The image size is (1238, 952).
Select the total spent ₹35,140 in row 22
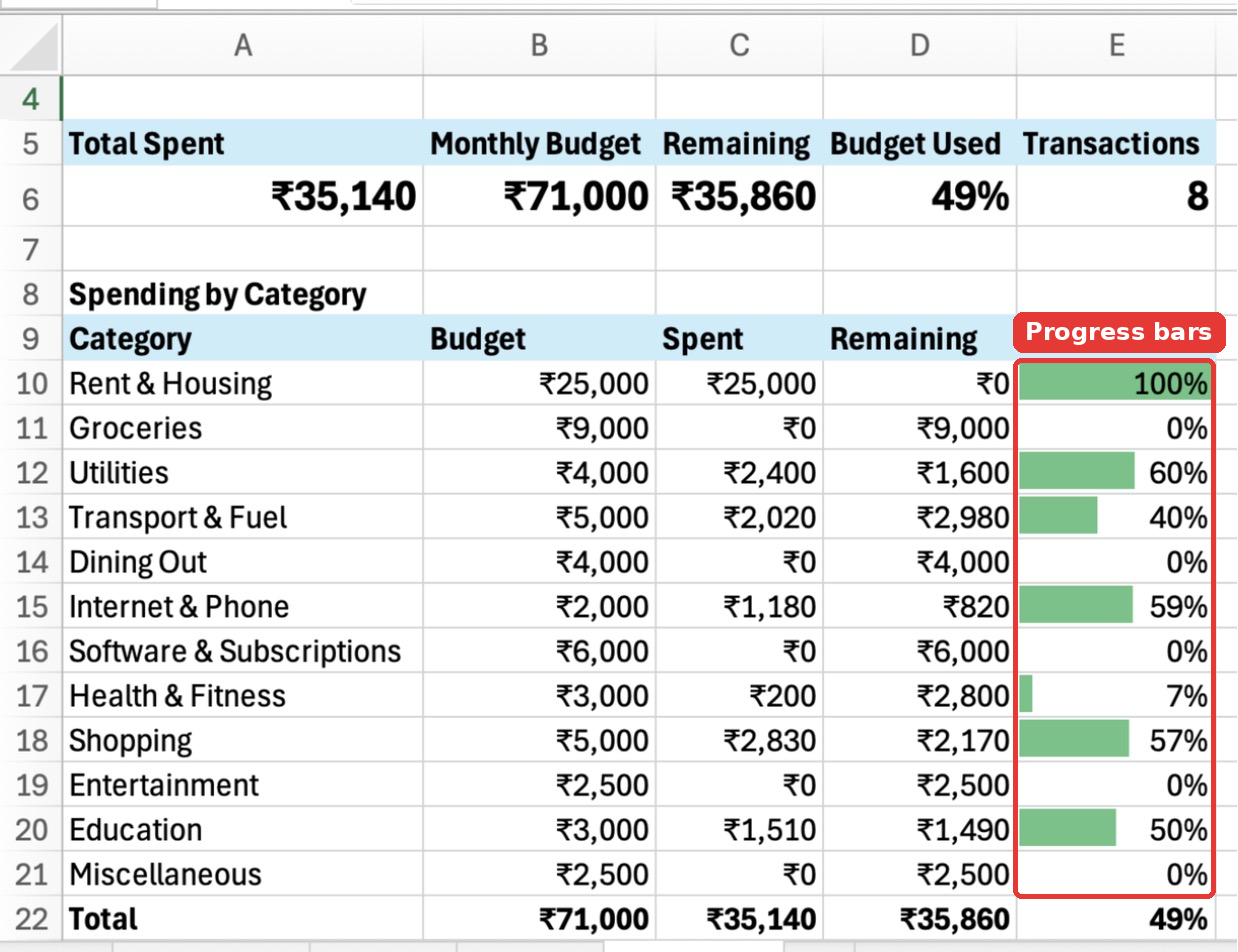[740, 919]
